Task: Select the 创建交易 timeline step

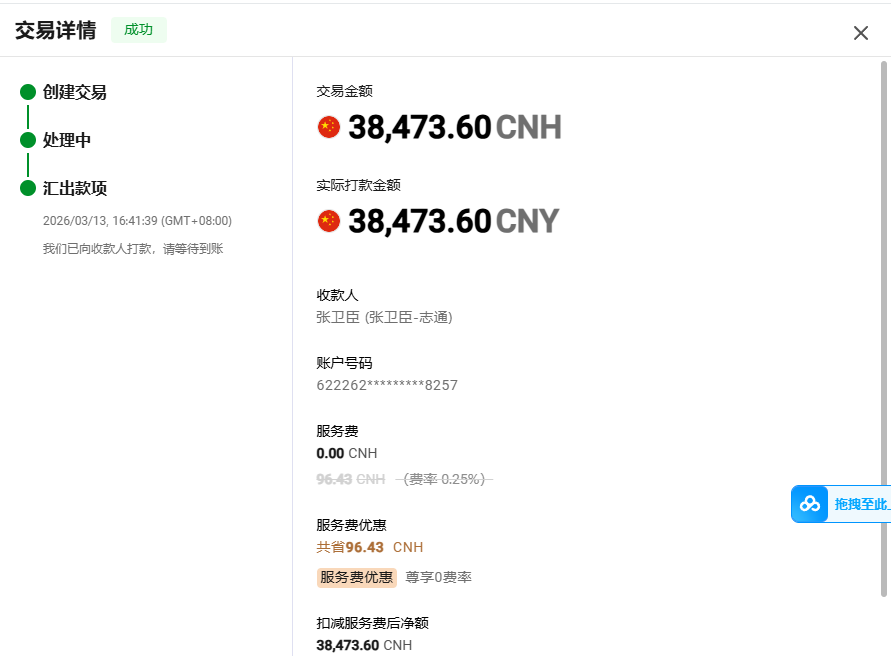Action: (75, 92)
